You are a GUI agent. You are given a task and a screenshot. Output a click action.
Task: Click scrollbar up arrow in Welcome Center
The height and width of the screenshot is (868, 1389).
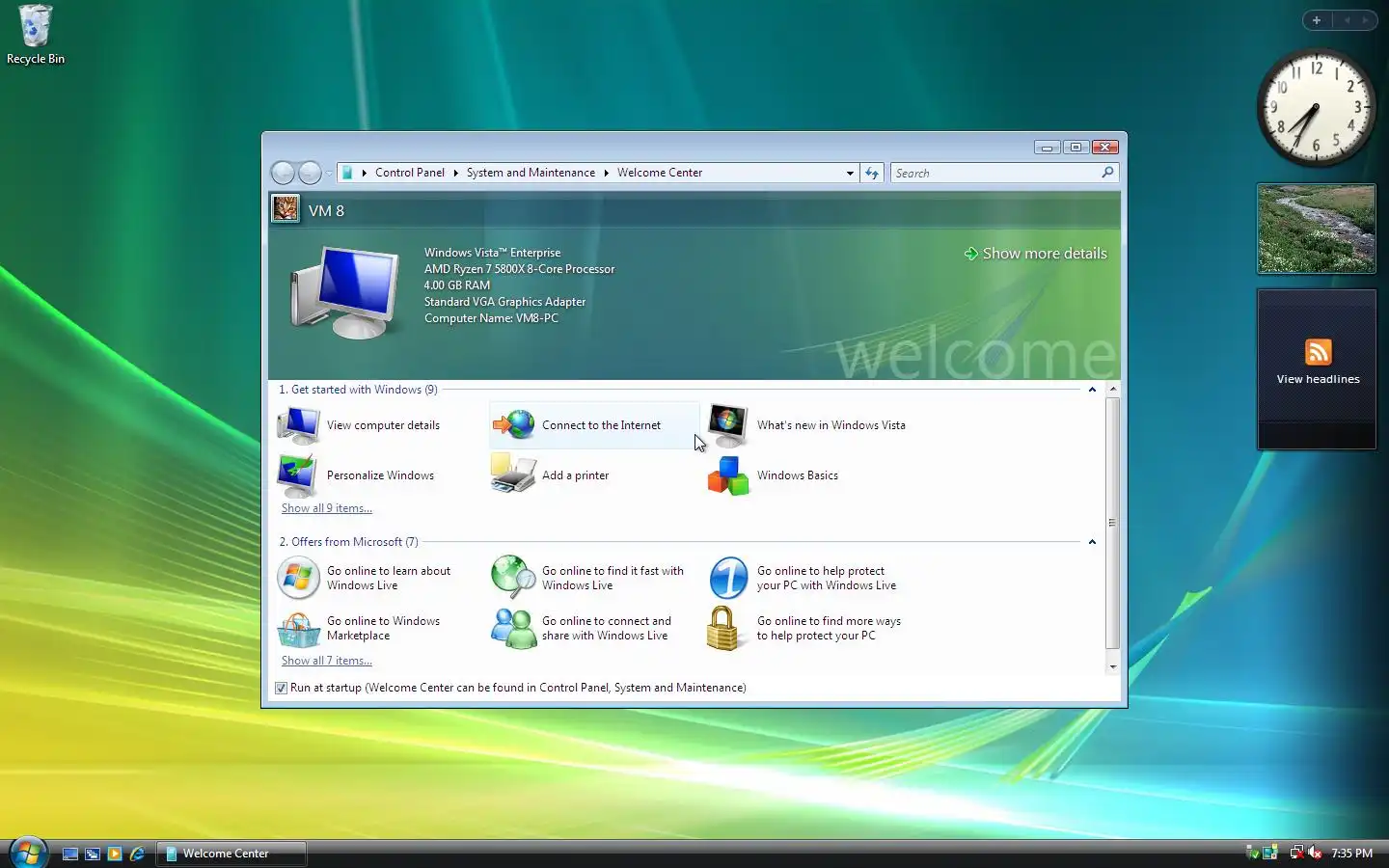pyautogui.click(x=1112, y=390)
